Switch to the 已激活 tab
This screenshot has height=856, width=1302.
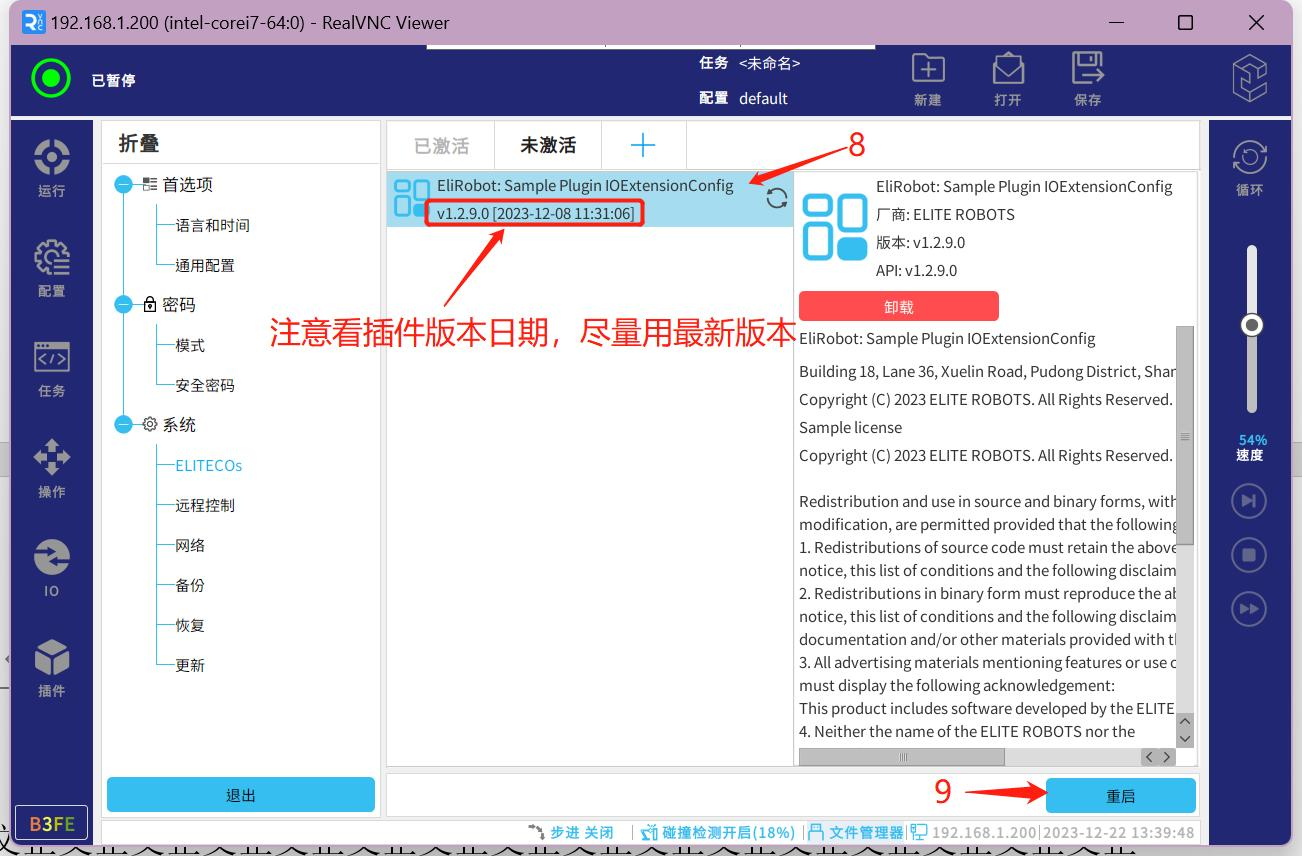441,146
